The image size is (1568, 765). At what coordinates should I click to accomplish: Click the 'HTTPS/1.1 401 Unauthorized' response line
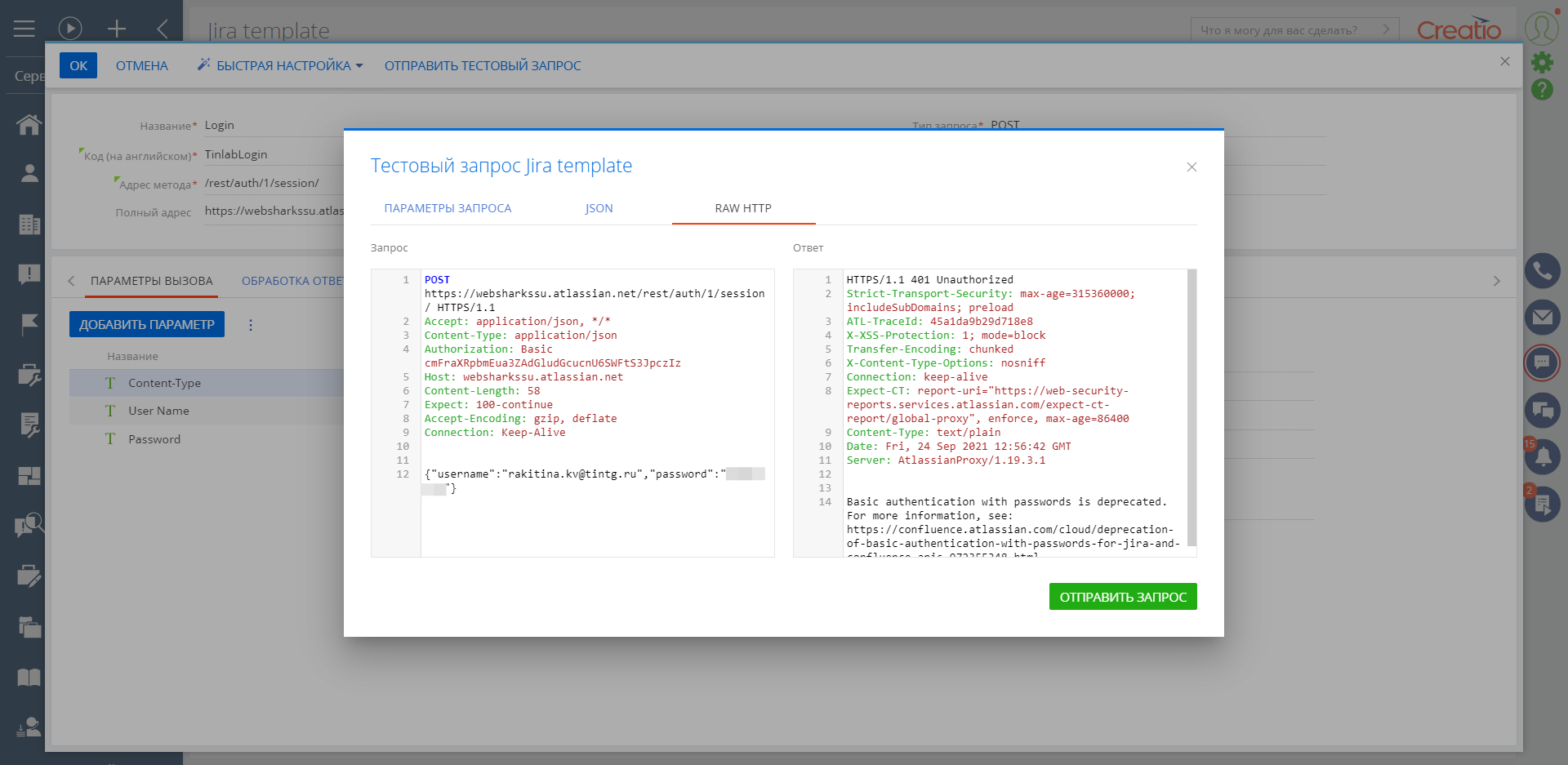tap(929, 279)
